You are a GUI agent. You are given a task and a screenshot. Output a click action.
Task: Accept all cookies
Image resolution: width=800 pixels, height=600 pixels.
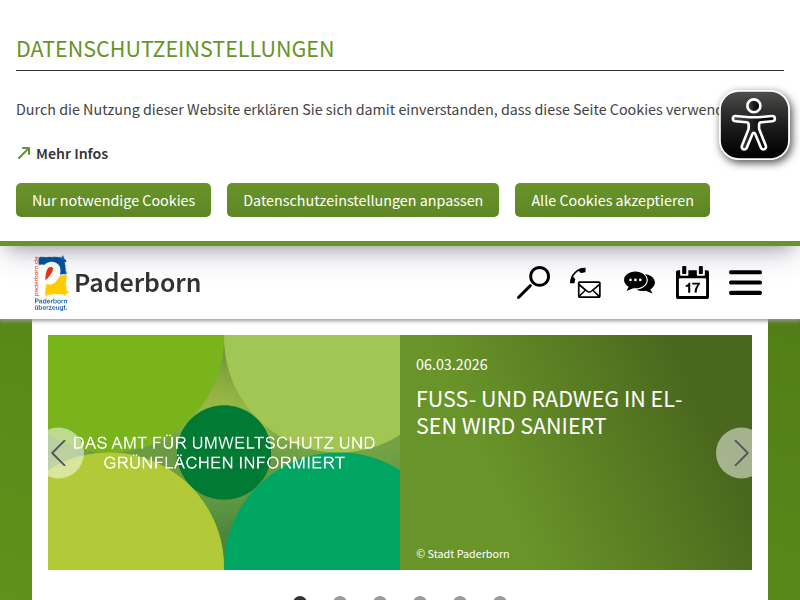click(x=612, y=200)
